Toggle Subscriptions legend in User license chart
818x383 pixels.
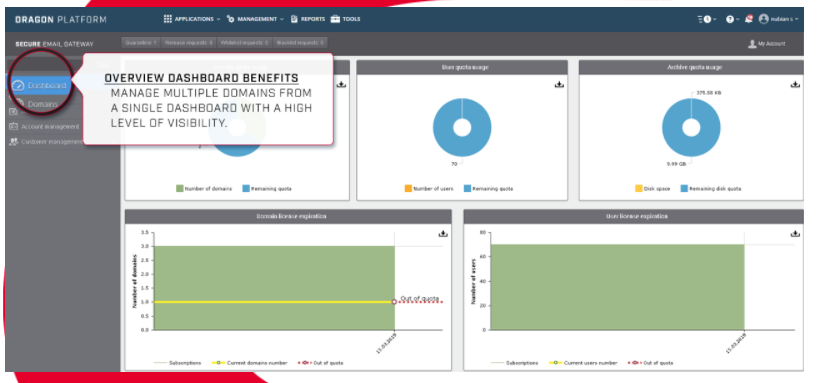coord(514,363)
